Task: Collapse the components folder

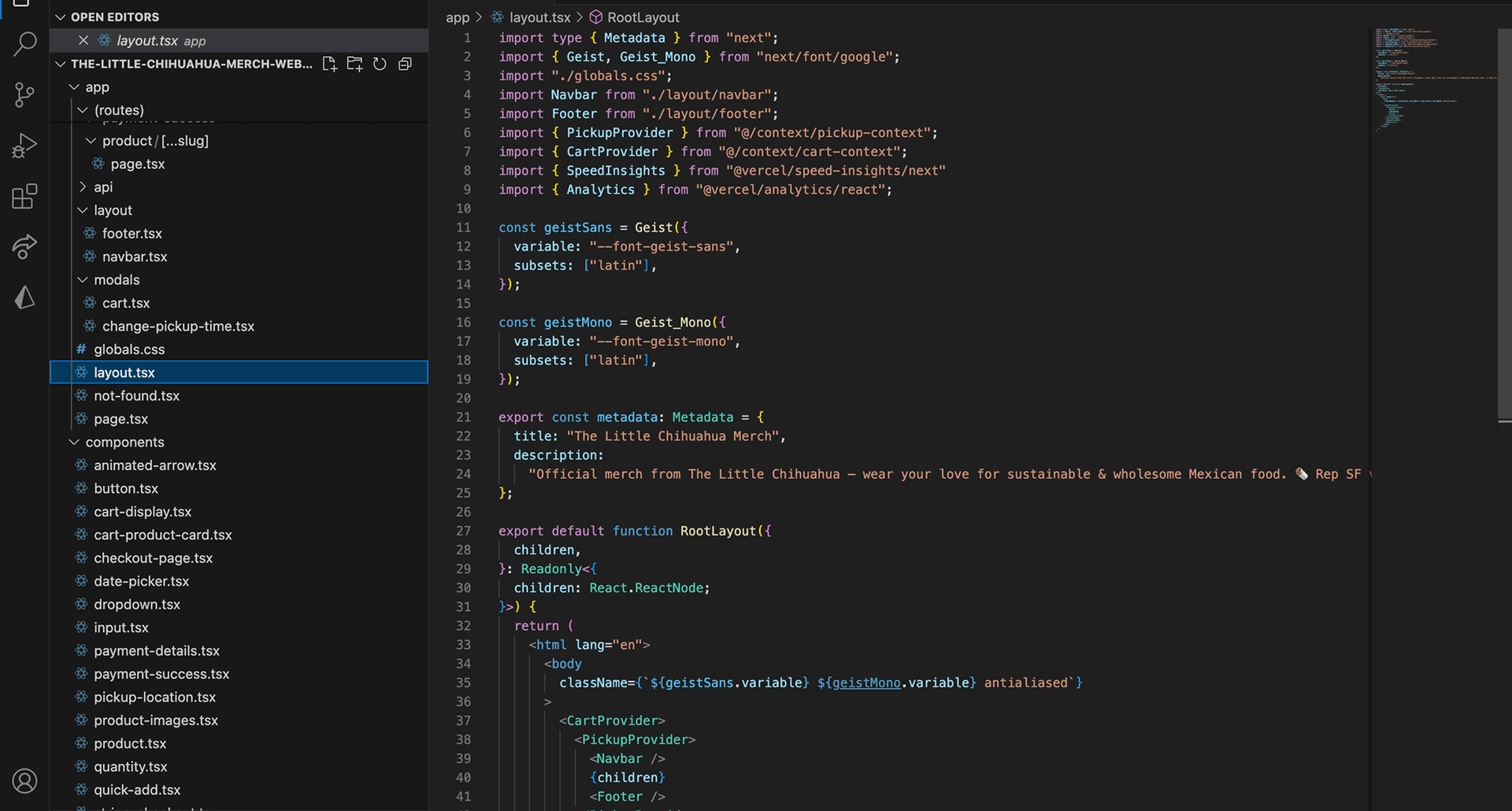Action: (x=74, y=443)
